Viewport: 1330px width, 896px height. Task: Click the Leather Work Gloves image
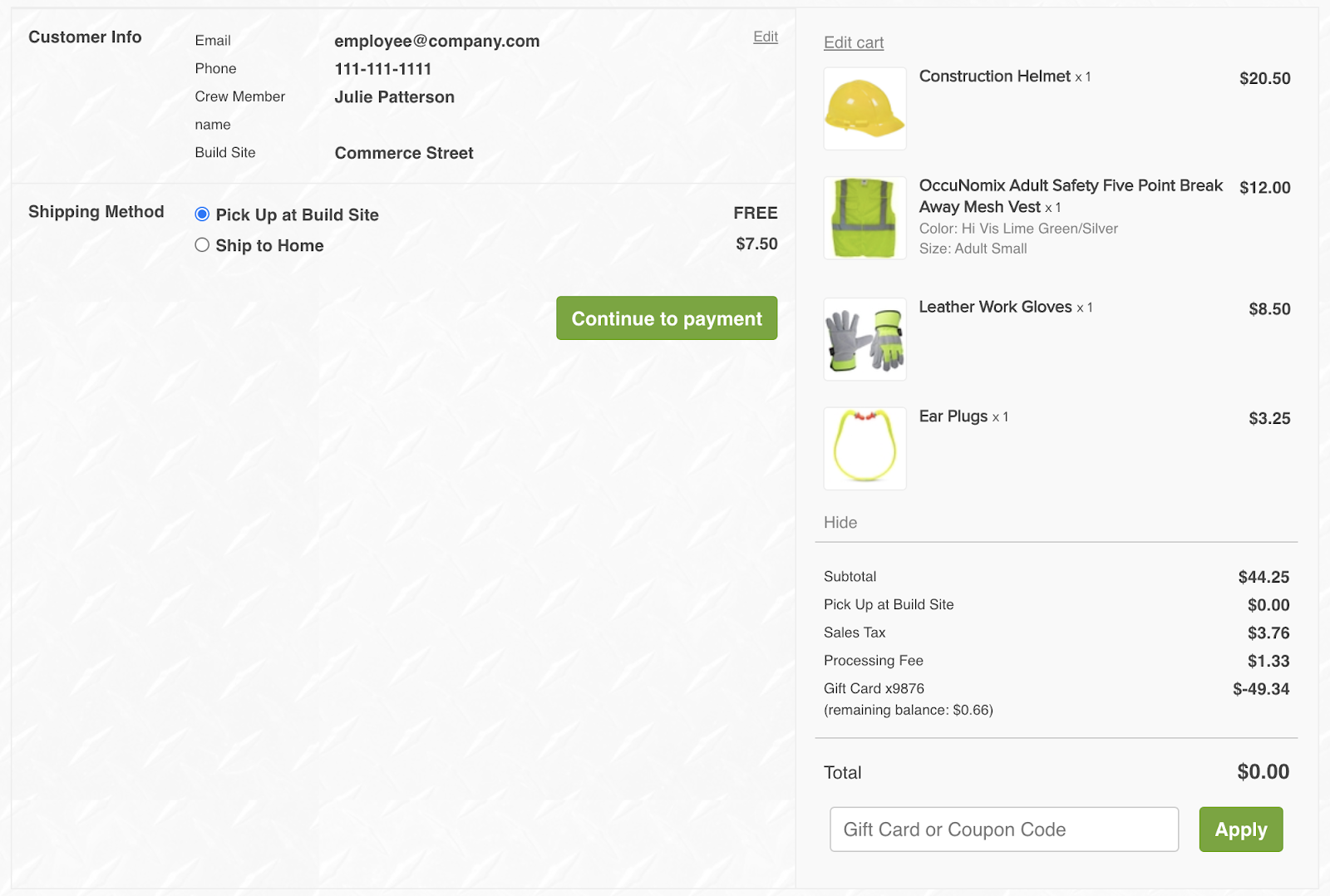point(864,339)
